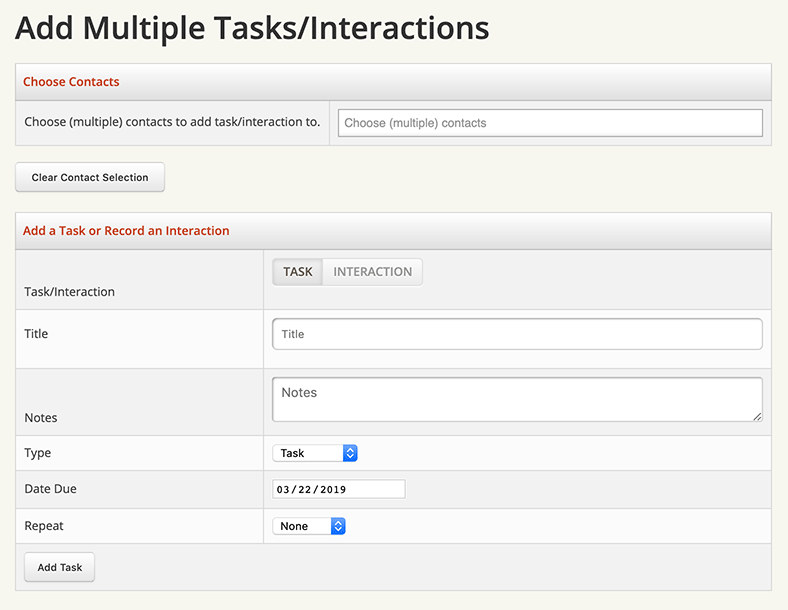
Task: Click the Notes field resize handle
Action: pos(757,417)
